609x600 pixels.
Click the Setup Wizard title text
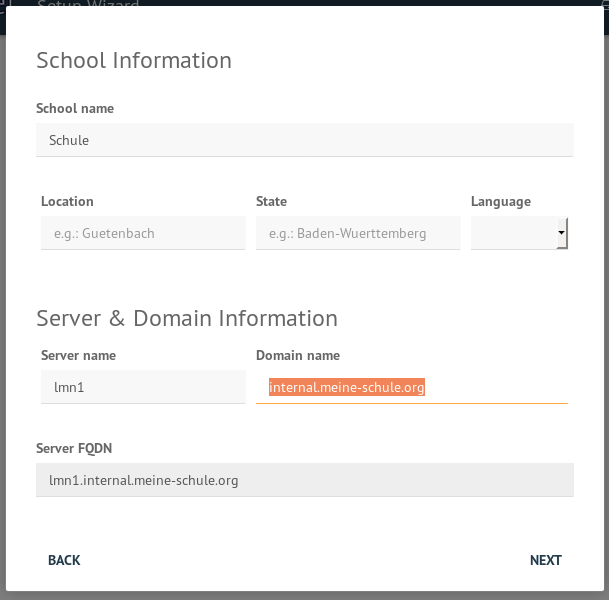point(88,6)
